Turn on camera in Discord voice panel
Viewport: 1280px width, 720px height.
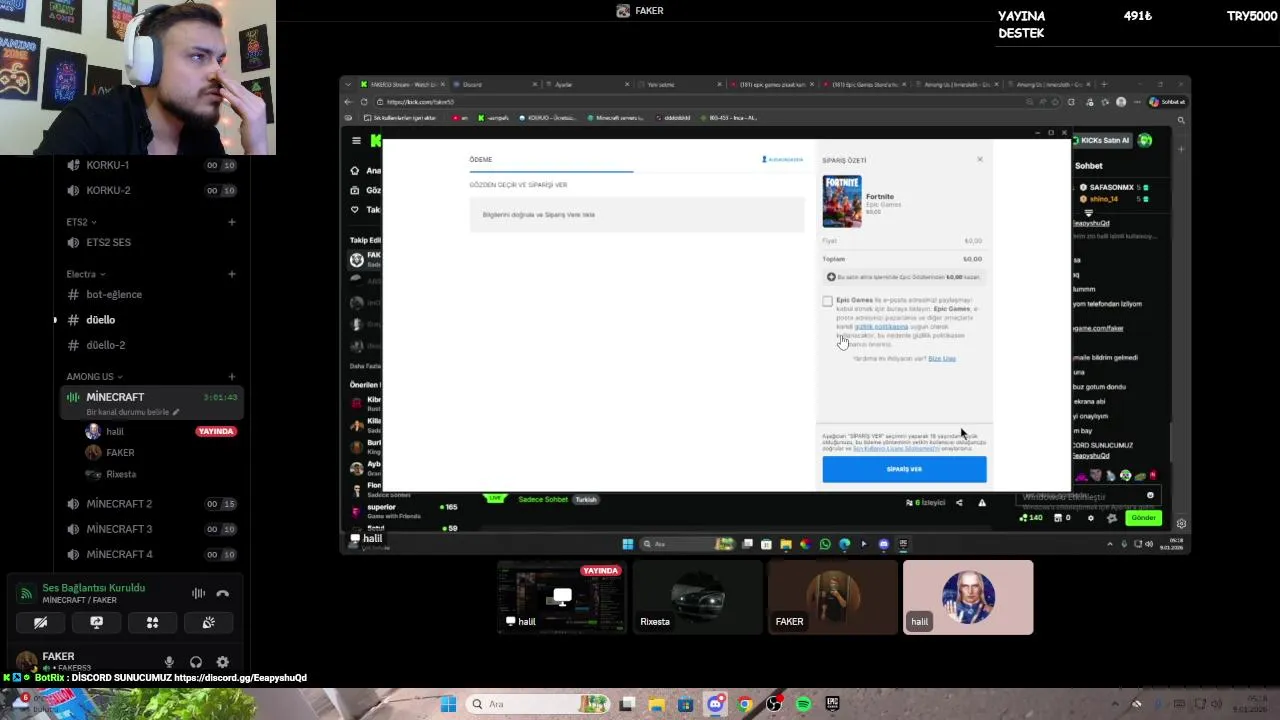[40, 622]
